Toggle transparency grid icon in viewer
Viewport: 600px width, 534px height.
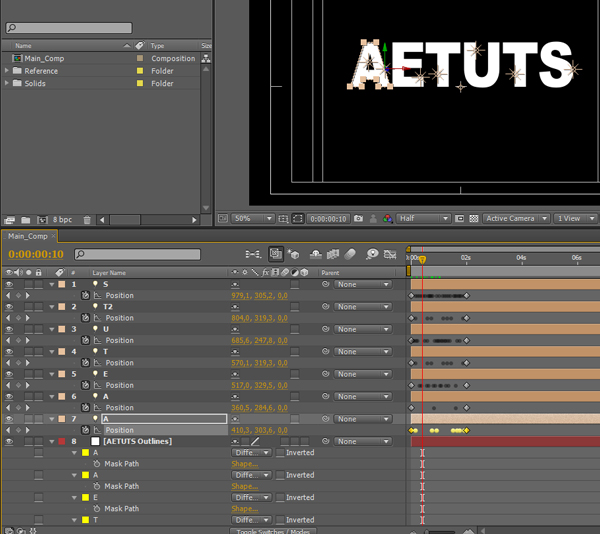point(474,218)
